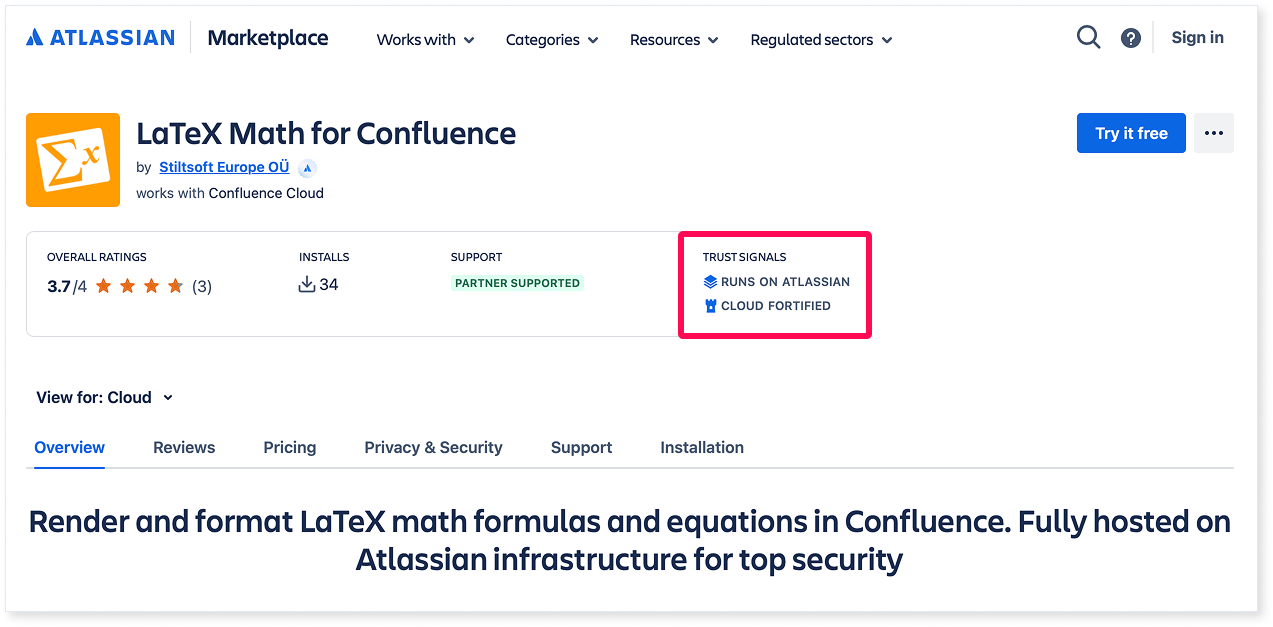Click the help question mark icon
The image size is (1273, 627).
1130,38
